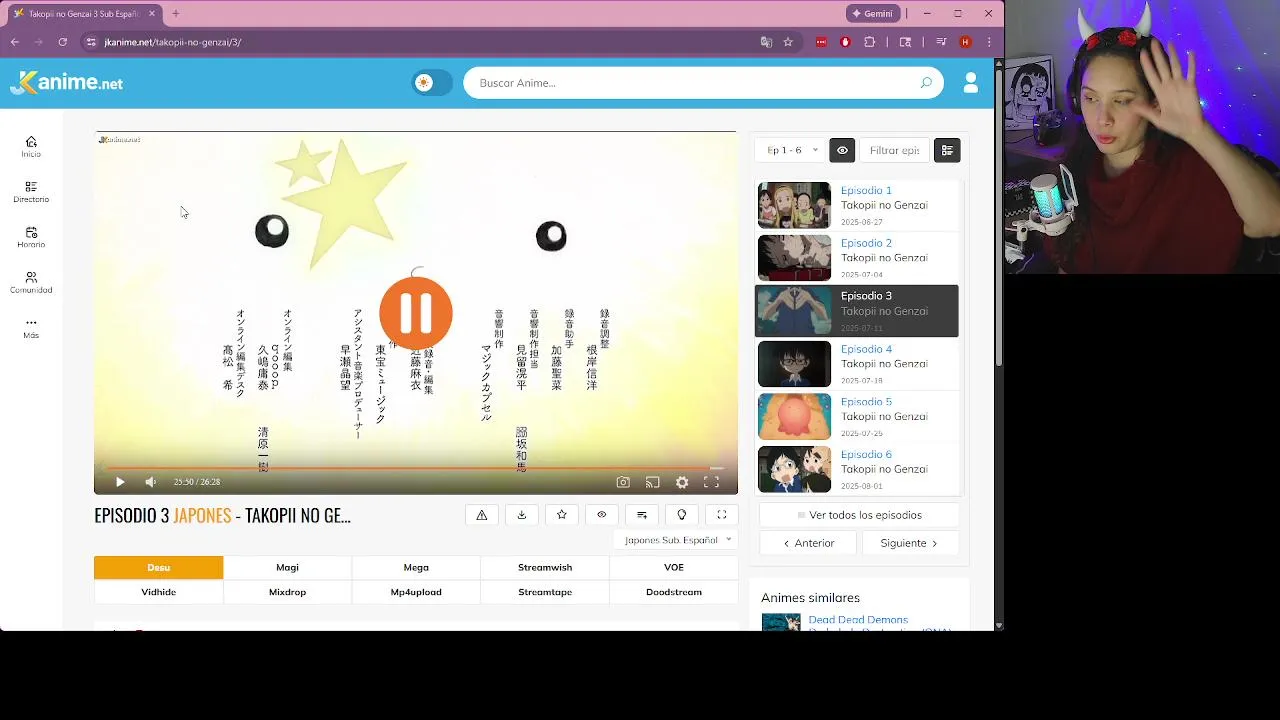The image size is (1280, 720).
Task: Select the Mp4upload server tab
Action: click(x=416, y=592)
